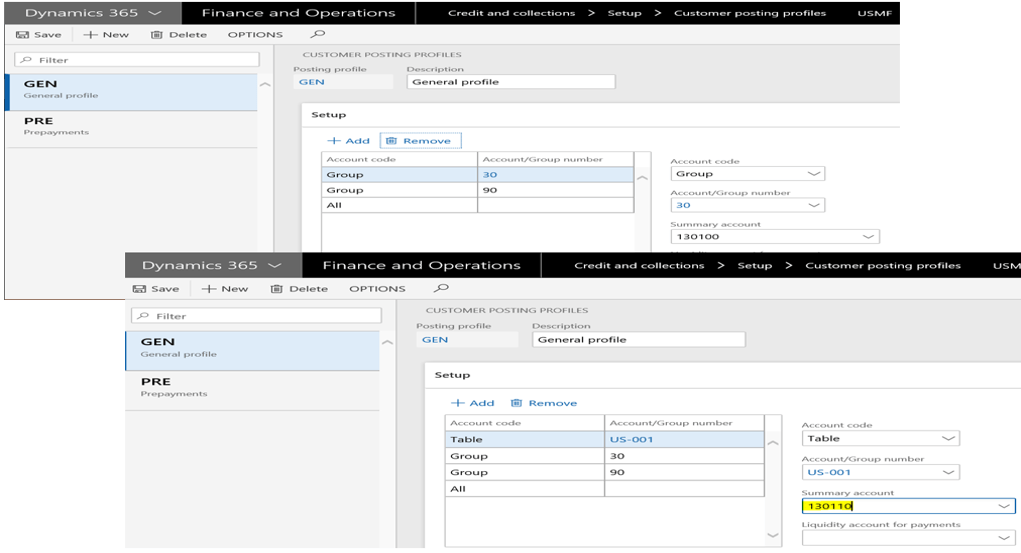Click New in the lower window toolbar
1021x553 pixels.
(225, 289)
